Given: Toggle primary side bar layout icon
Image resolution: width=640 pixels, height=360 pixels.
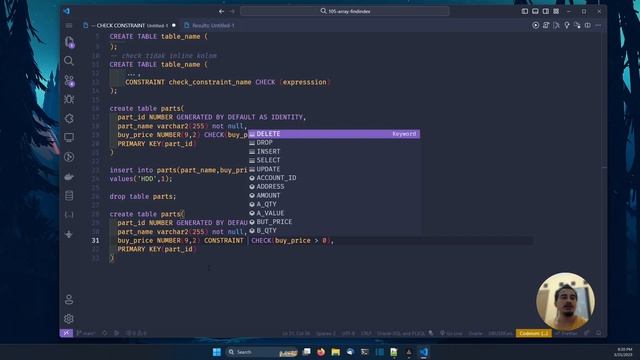Looking at the screenshot, I should click(524, 11).
